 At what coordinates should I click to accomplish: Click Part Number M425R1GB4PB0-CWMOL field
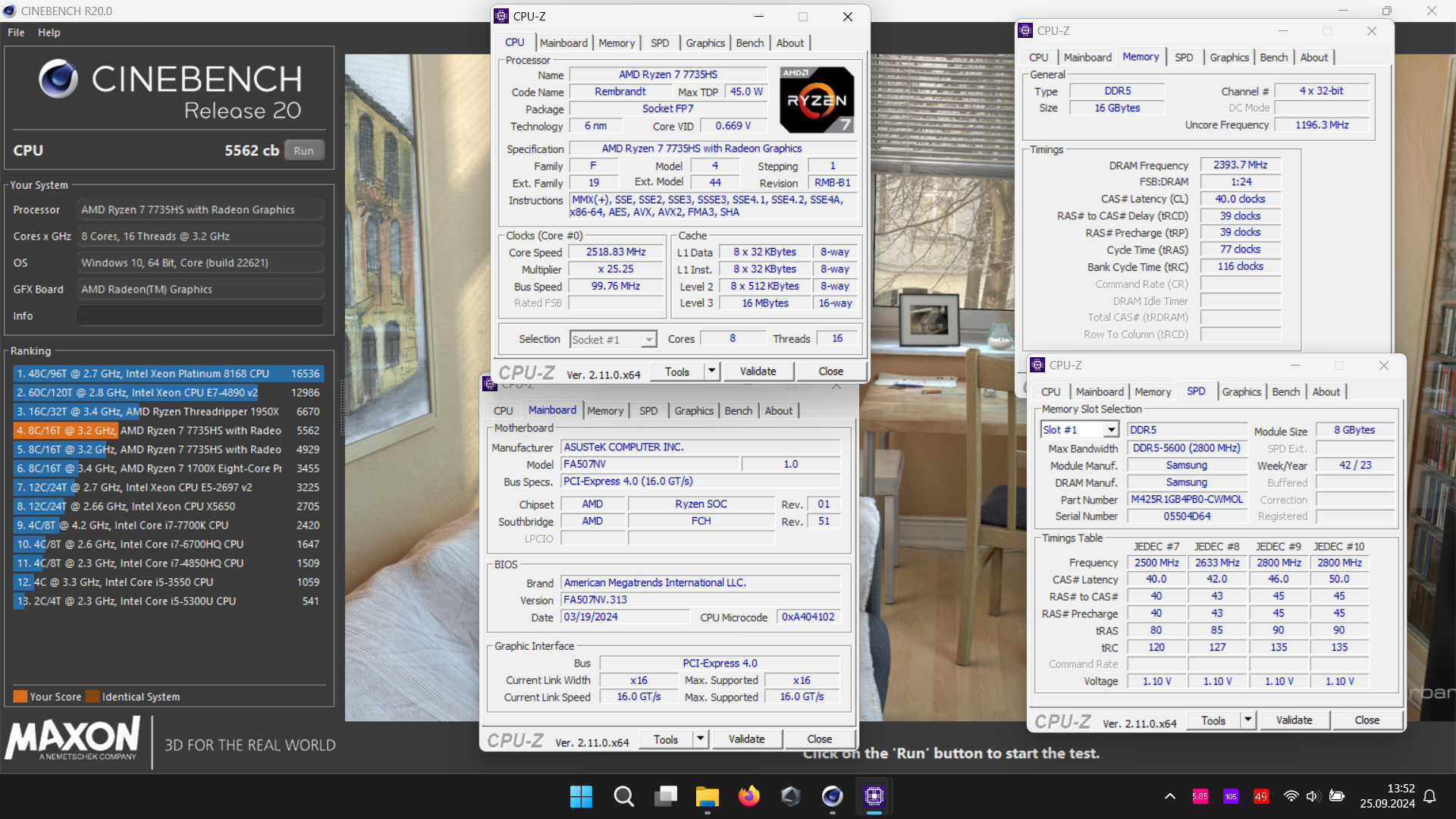1187,500
